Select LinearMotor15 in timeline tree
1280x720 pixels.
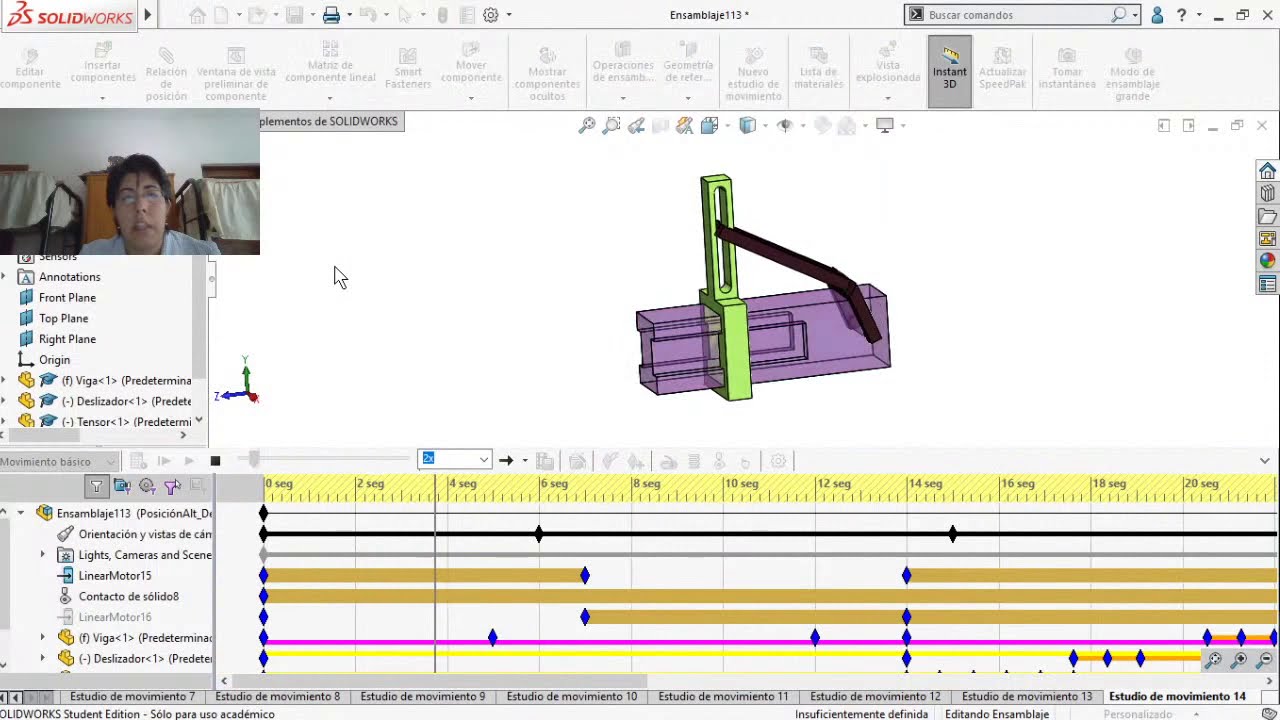point(115,575)
